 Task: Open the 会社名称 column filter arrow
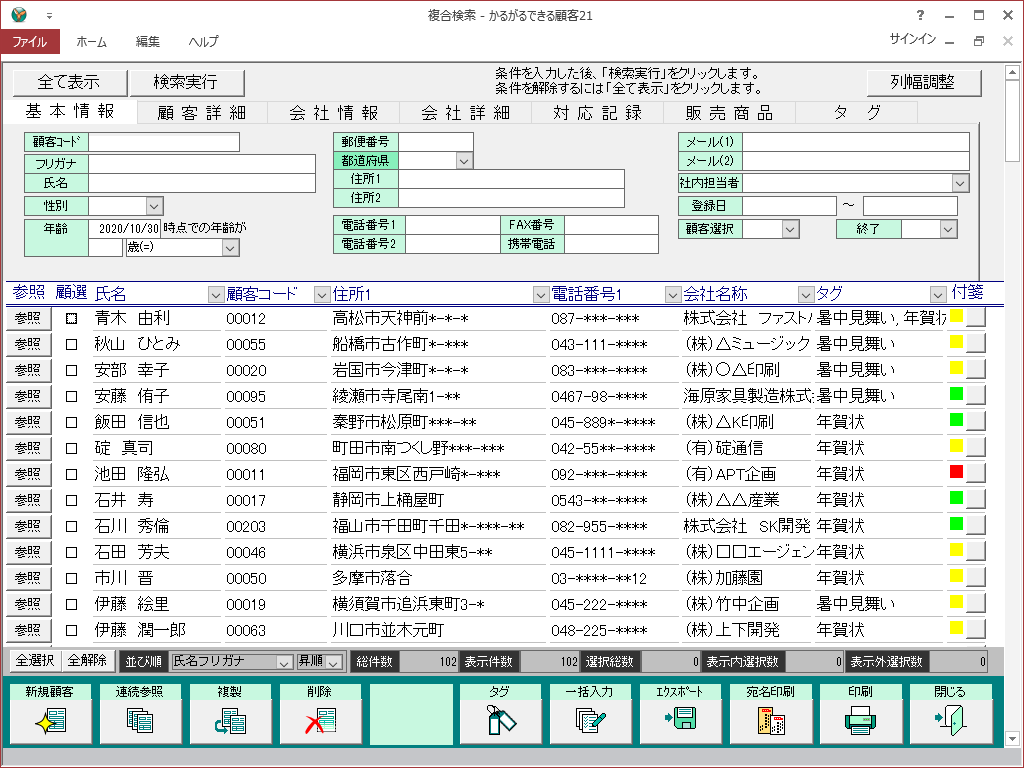pos(806,295)
